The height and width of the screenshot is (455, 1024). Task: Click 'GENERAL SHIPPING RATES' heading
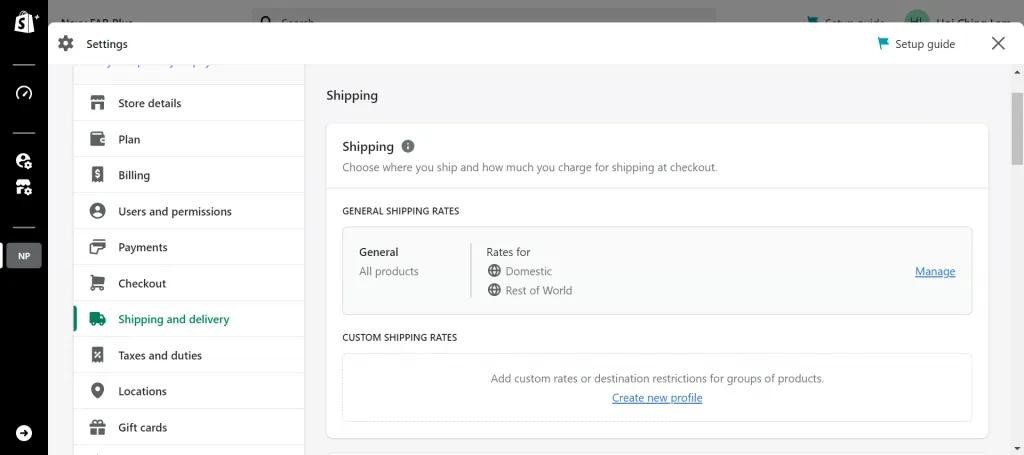[400, 211]
